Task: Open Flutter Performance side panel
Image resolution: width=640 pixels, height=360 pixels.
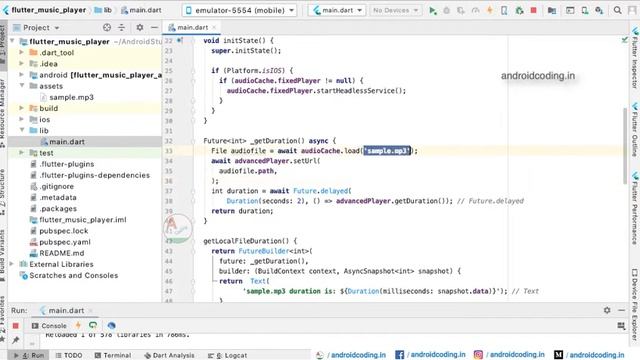Action: 635,209
